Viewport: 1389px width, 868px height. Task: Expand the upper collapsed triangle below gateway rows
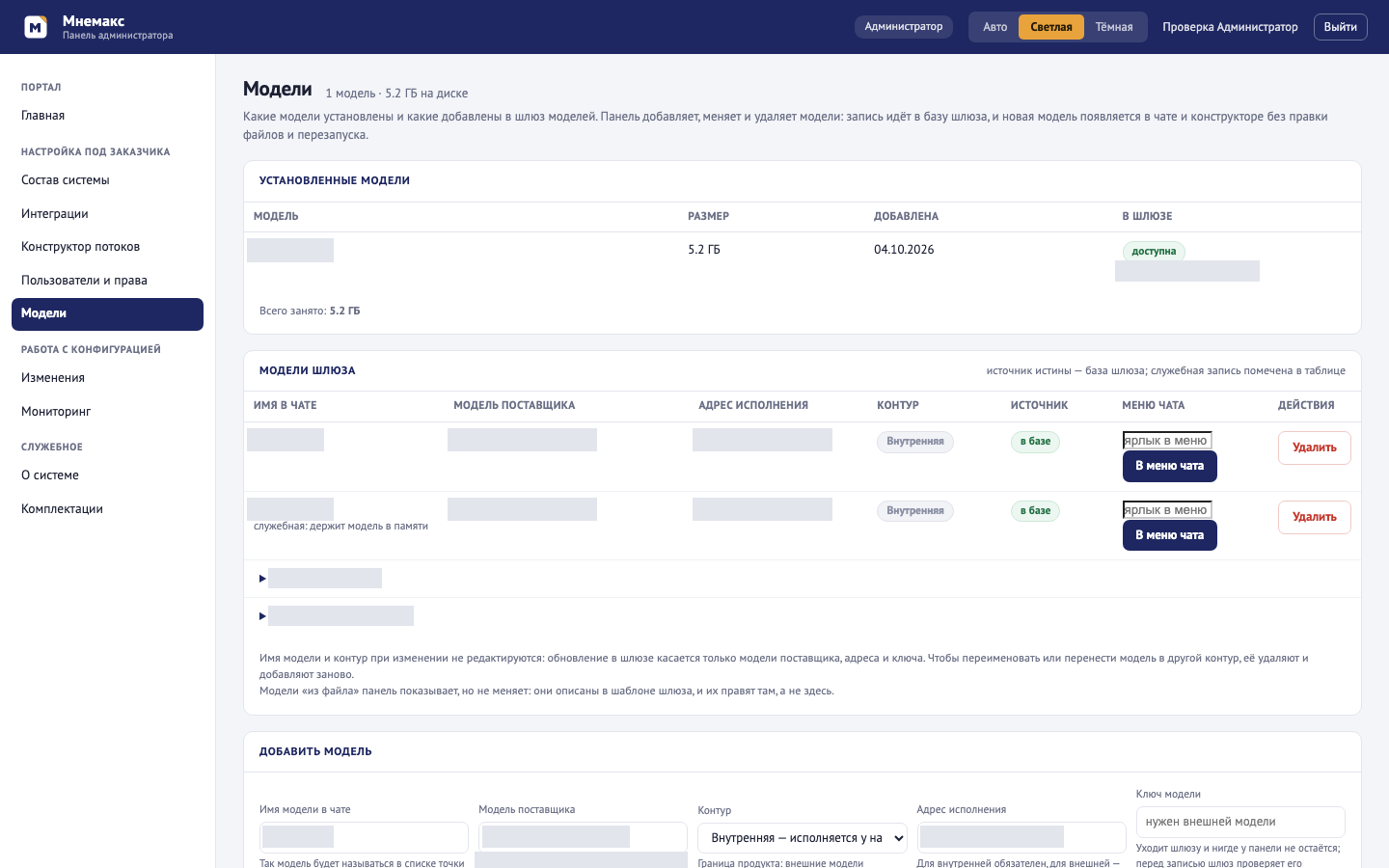(262, 579)
